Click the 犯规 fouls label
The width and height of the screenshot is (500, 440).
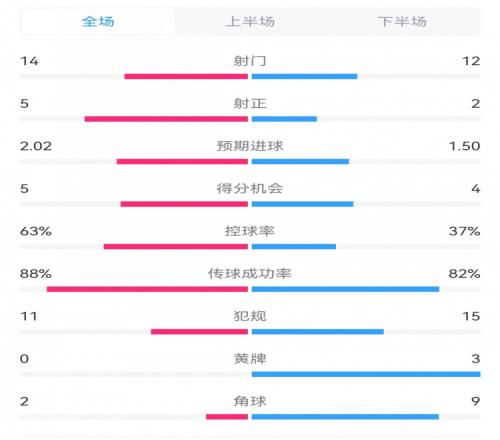(x=250, y=316)
